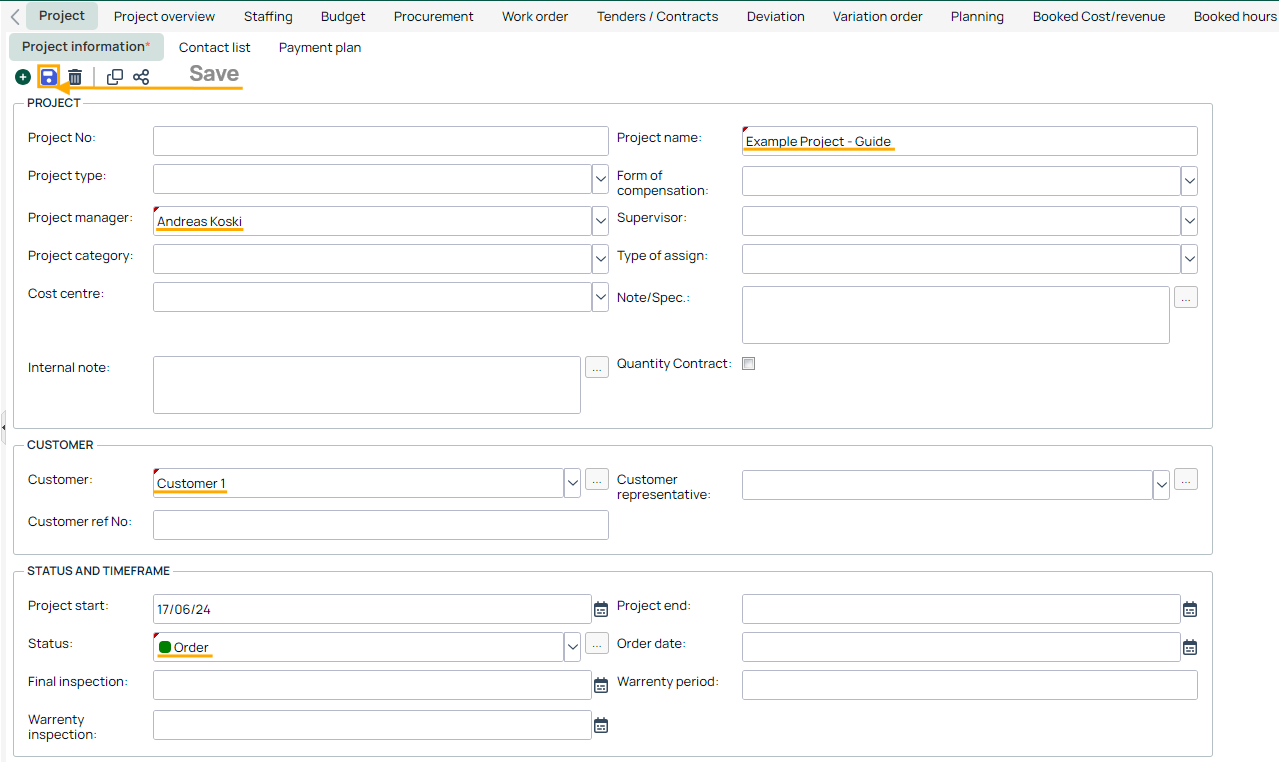Open the Project overview tab

pyautogui.click(x=164, y=16)
